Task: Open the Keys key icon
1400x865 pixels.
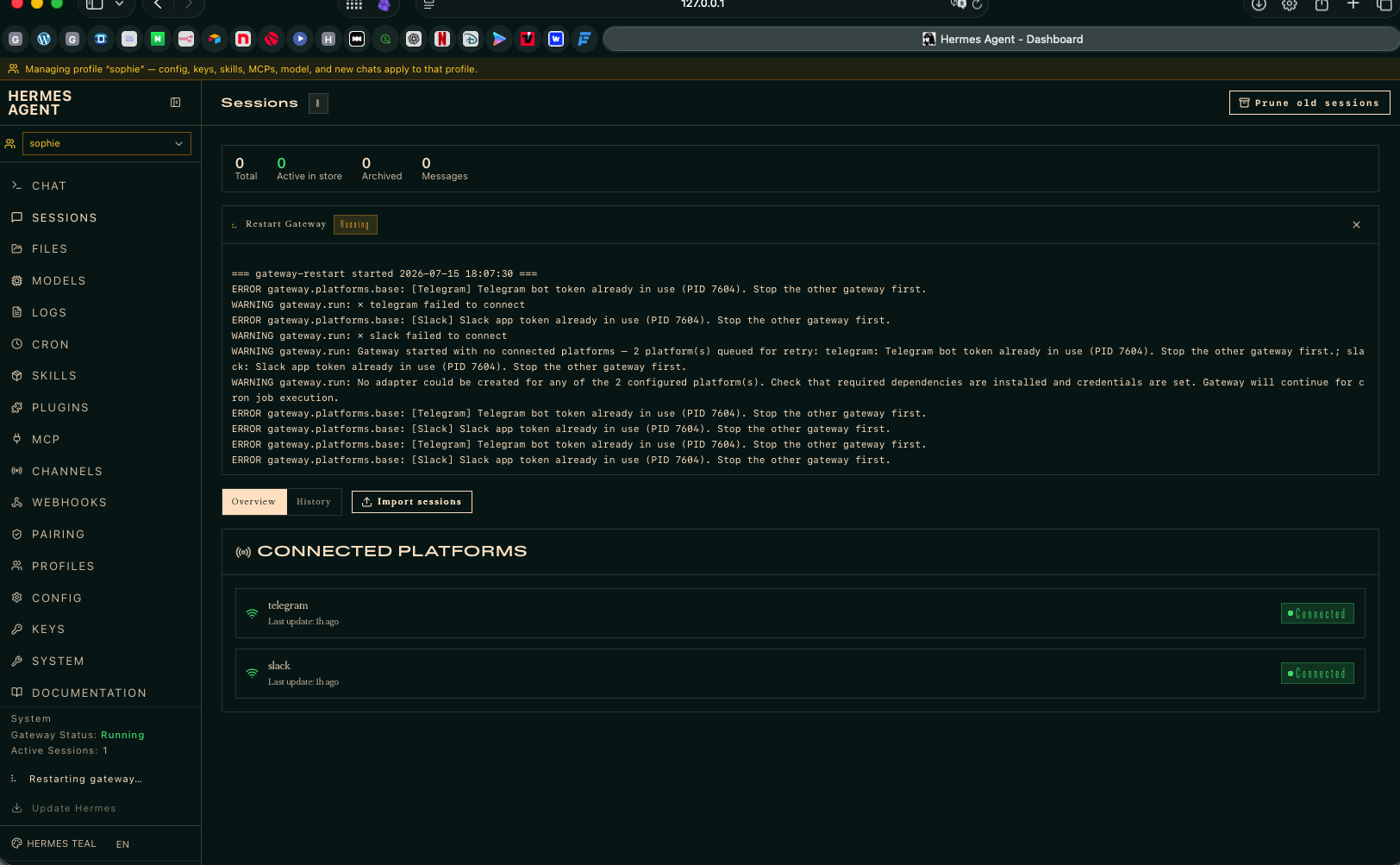Action: [16, 629]
